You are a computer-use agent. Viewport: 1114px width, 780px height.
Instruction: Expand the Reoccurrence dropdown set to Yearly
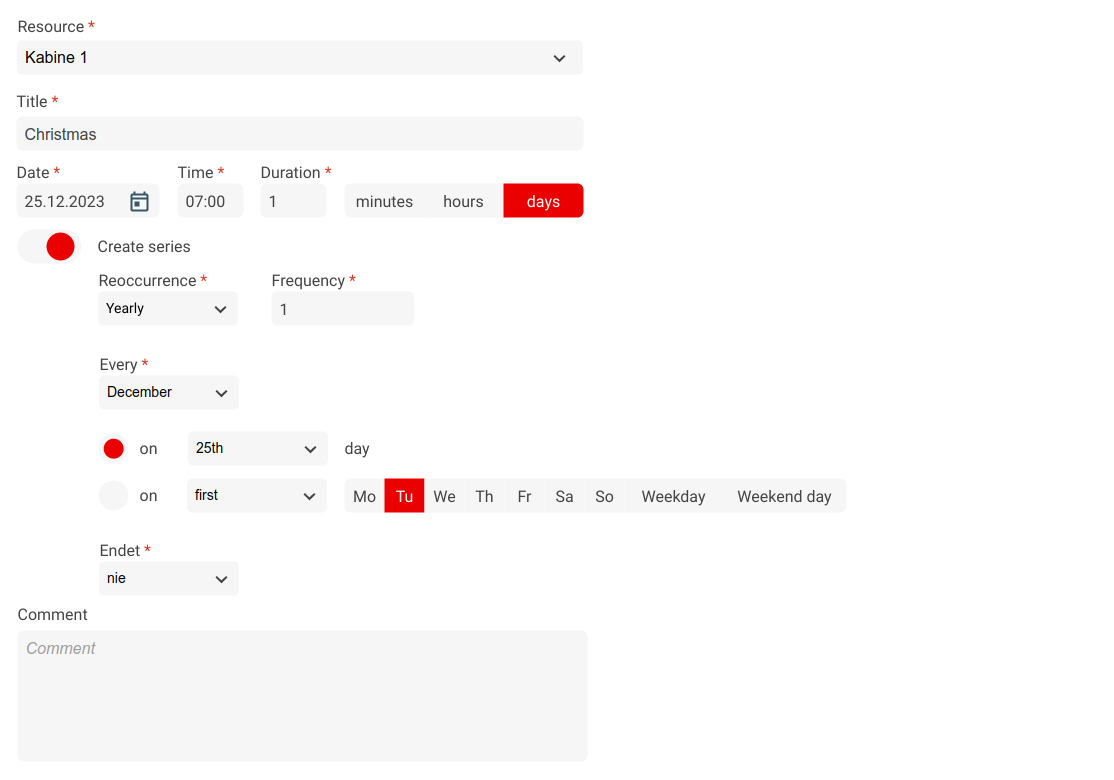[168, 309]
